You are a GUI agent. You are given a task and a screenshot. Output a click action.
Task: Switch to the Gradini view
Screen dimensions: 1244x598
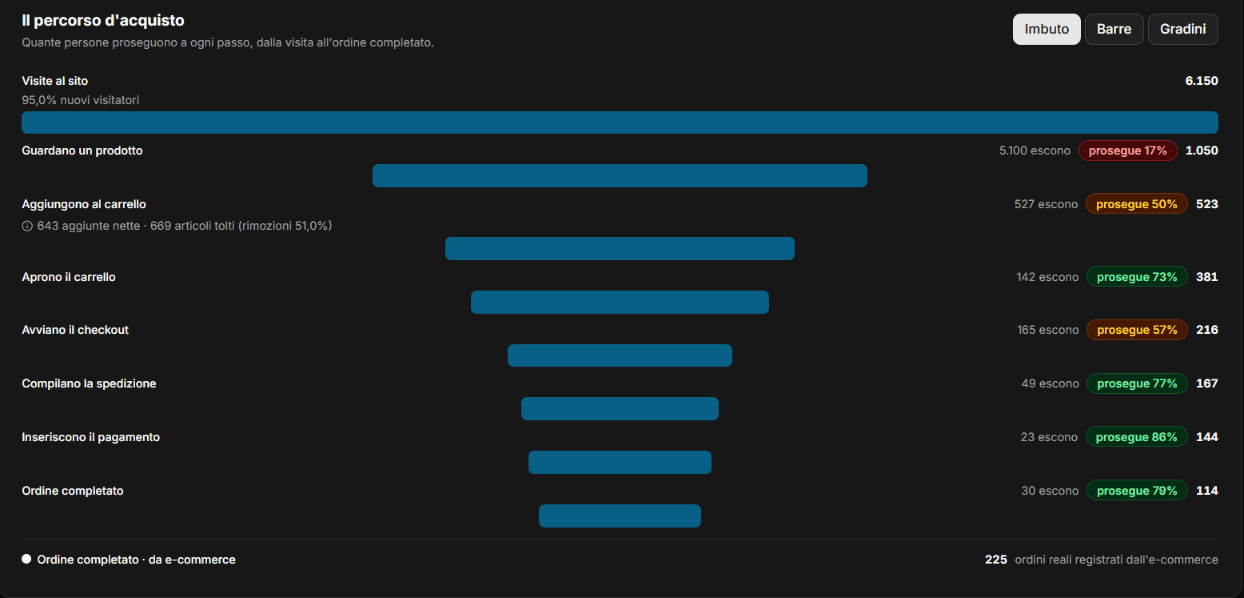[x=1183, y=29]
